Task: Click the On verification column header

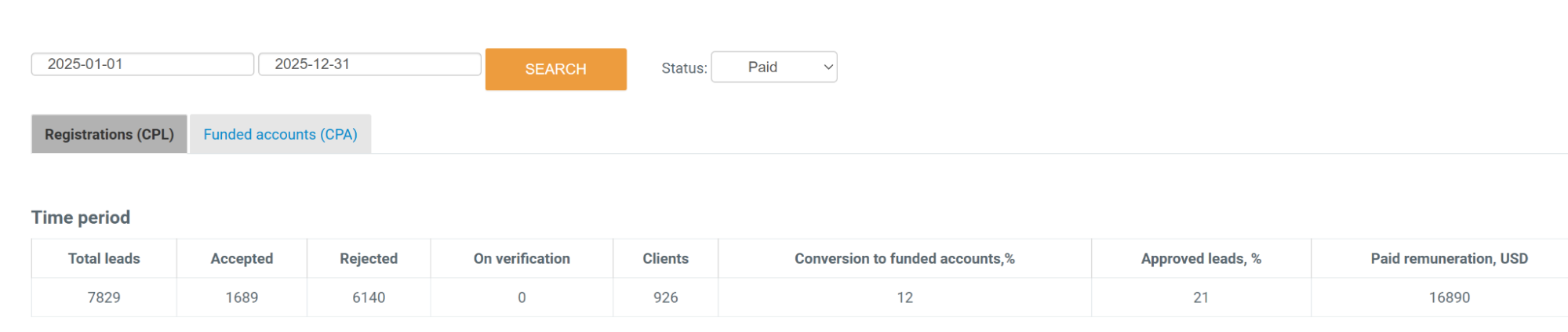Action: [x=522, y=258]
